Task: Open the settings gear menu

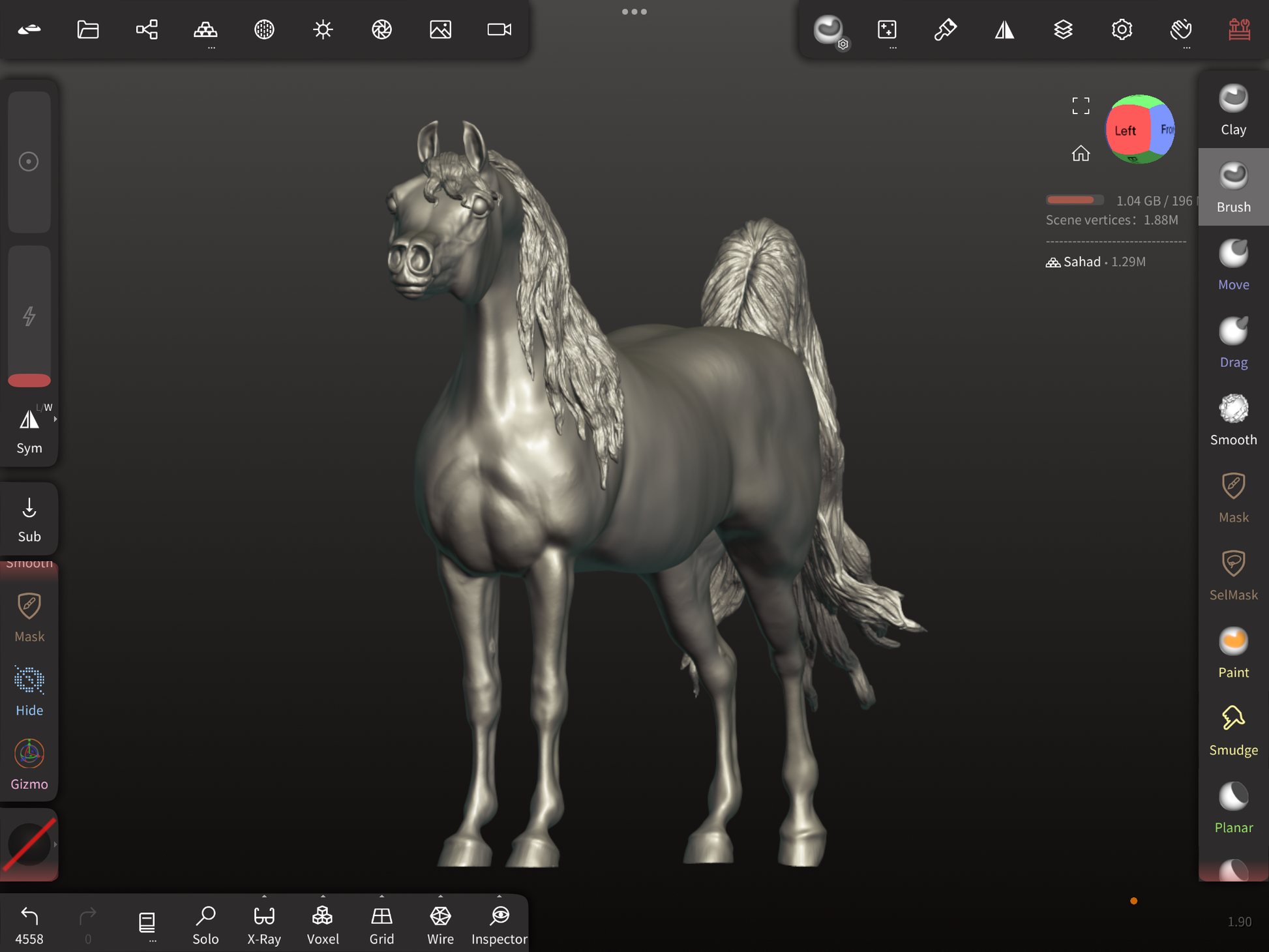Action: pyautogui.click(x=1122, y=29)
